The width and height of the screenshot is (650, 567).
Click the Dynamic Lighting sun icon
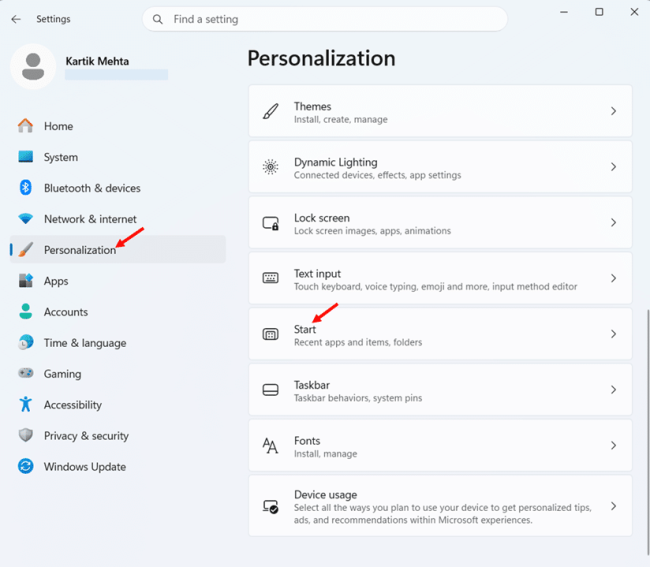[270, 167]
